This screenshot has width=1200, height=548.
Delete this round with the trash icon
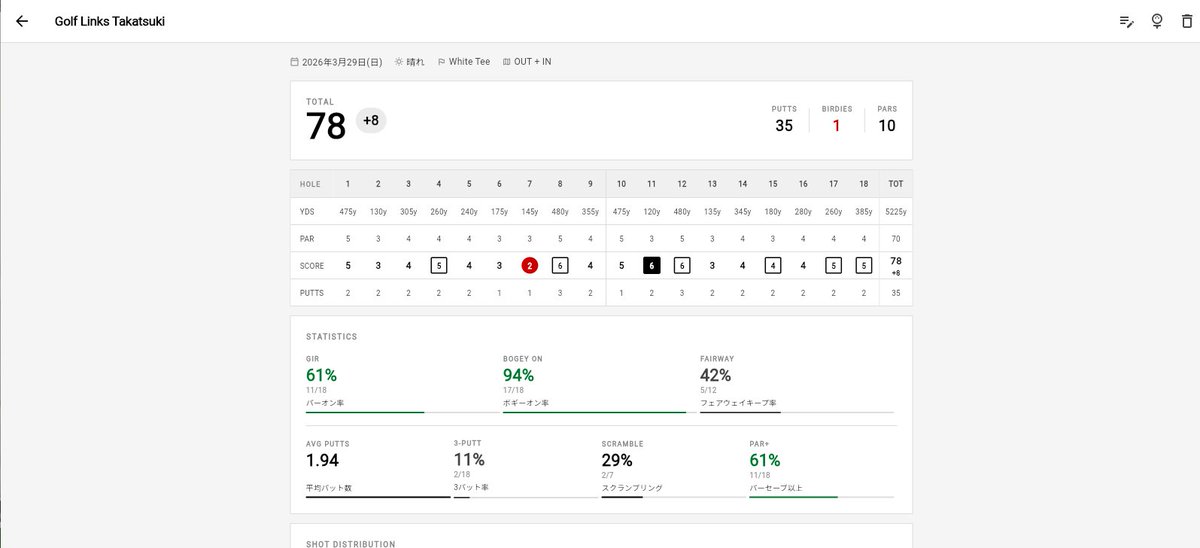(1185, 21)
